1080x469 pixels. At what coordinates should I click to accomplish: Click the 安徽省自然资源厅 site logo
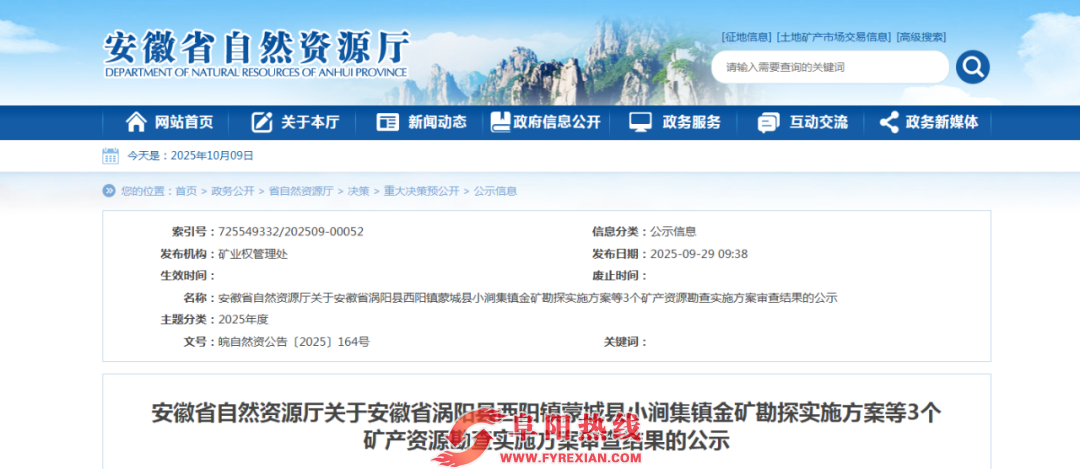[x=257, y=53]
